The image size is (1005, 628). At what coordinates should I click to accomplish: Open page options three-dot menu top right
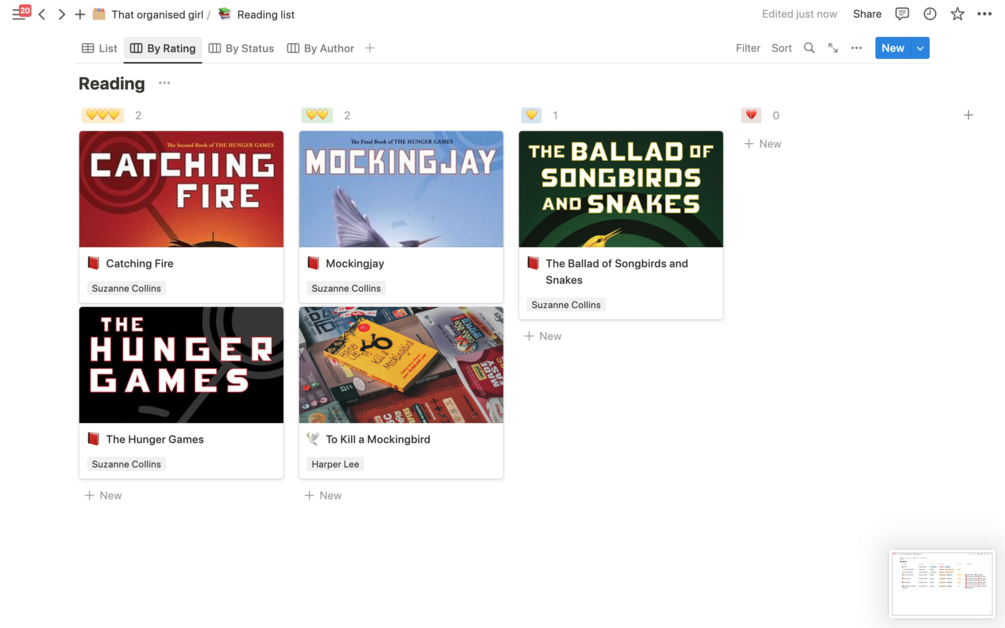(x=984, y=14)
